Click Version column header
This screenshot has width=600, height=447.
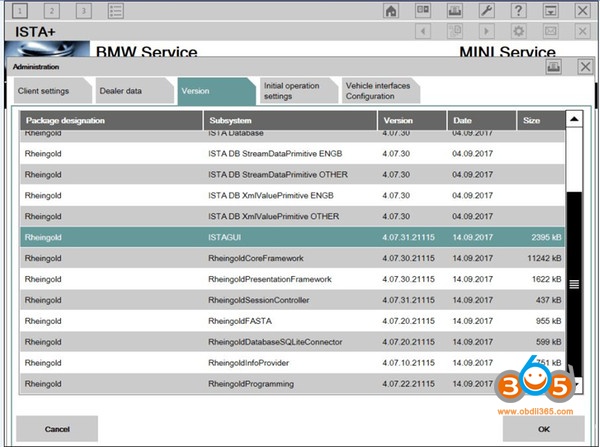pyautogui.click(x=412, y=121)
